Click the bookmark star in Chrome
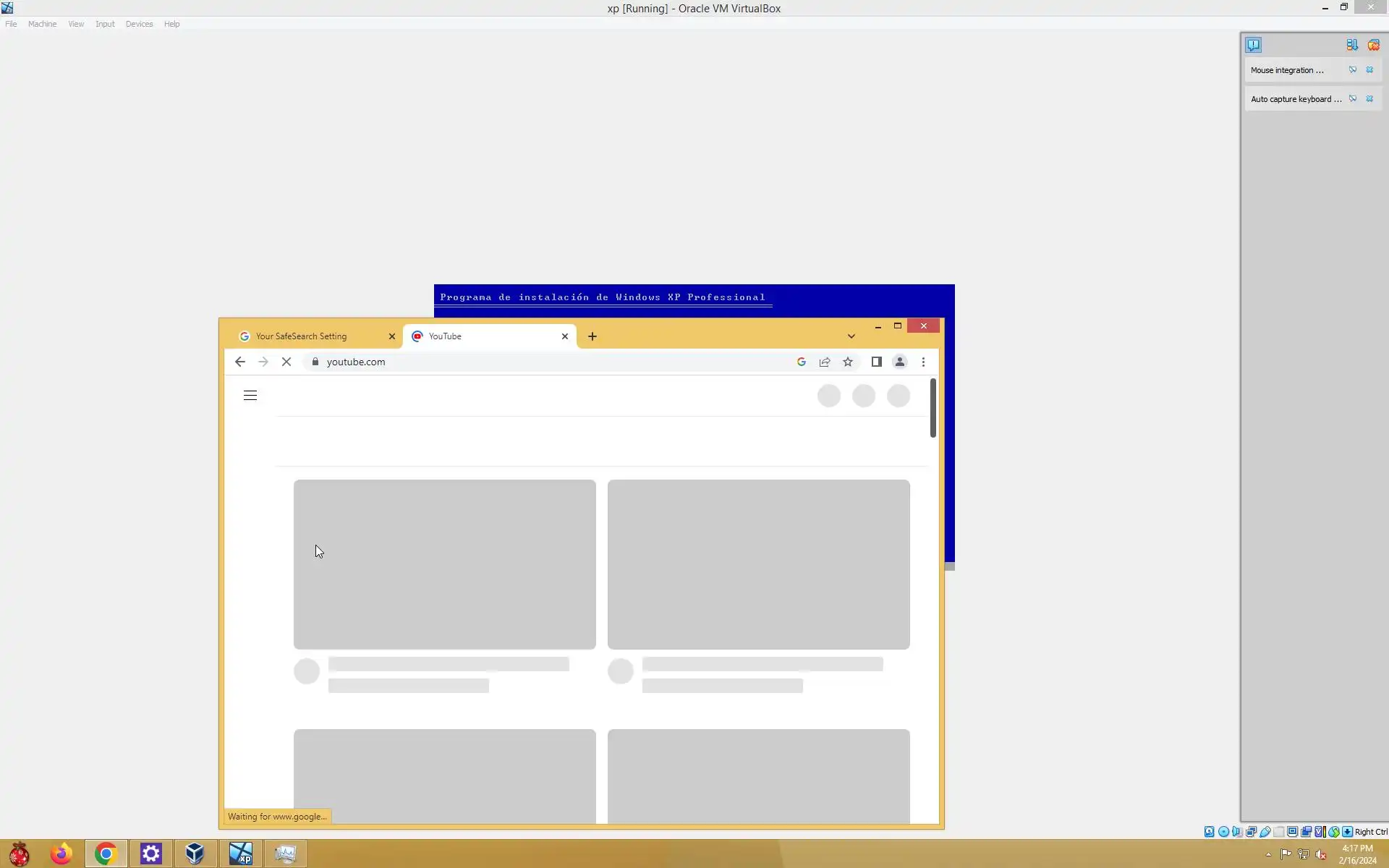 tap(848, 362)
